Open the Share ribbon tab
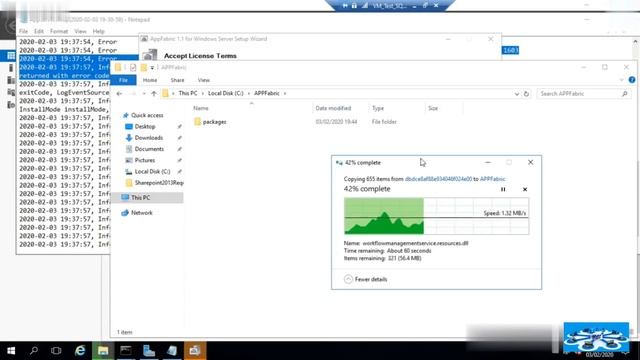Screen dimensions: 640x360 point(177,80)
